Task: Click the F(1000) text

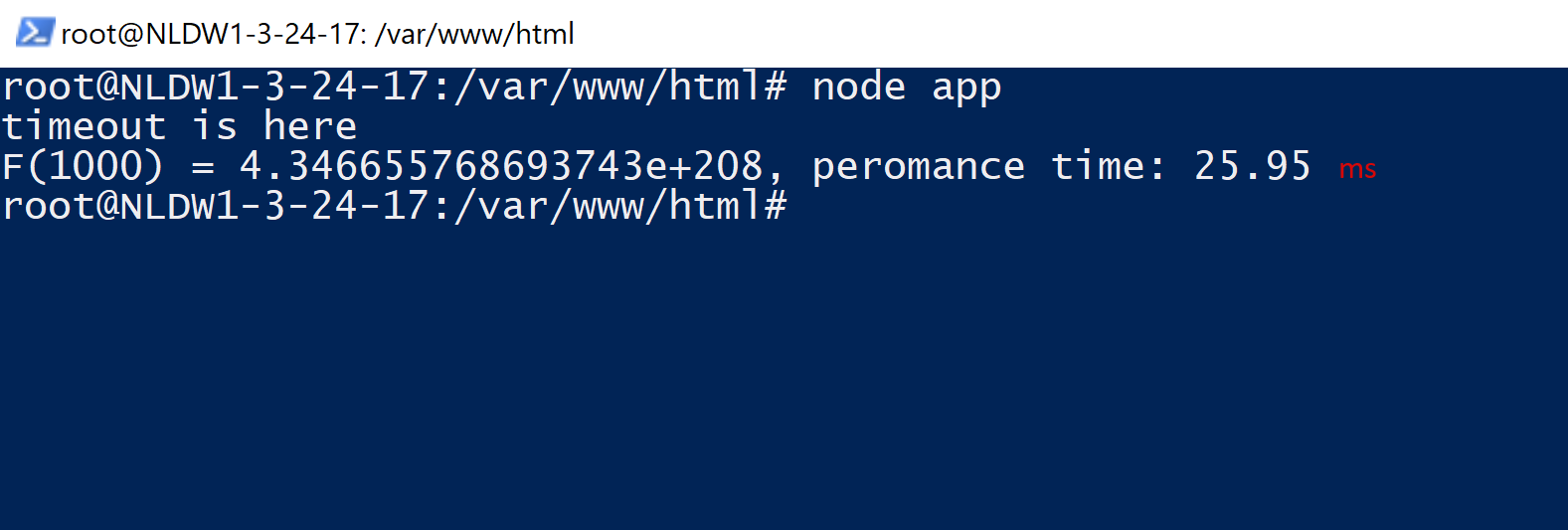Action: point(83,166)
